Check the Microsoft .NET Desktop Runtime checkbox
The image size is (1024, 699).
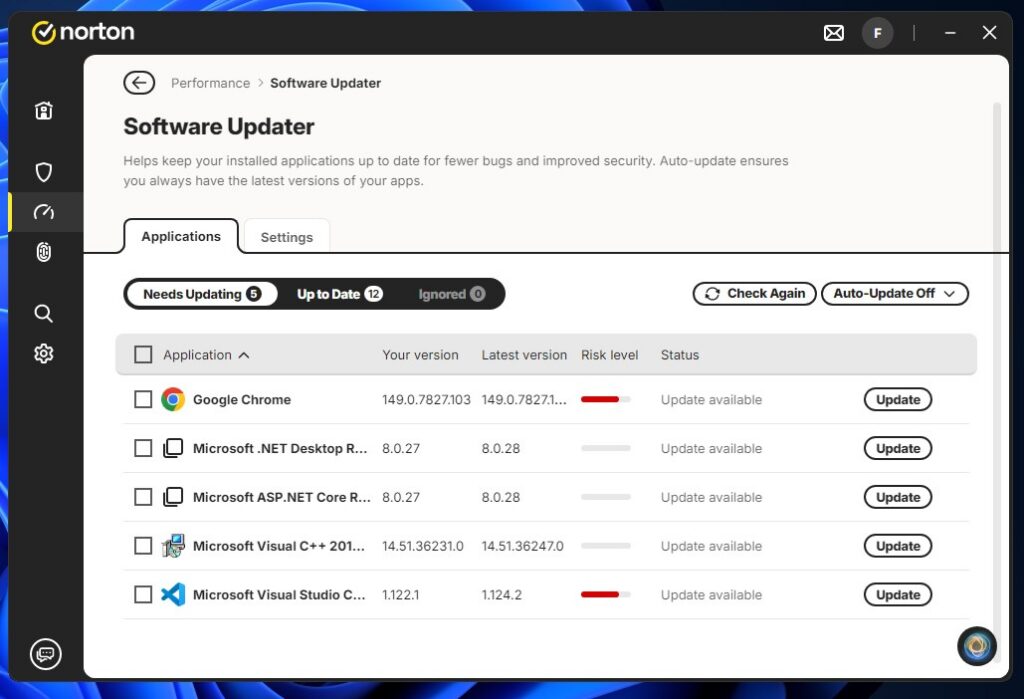(x=143, y=448)
